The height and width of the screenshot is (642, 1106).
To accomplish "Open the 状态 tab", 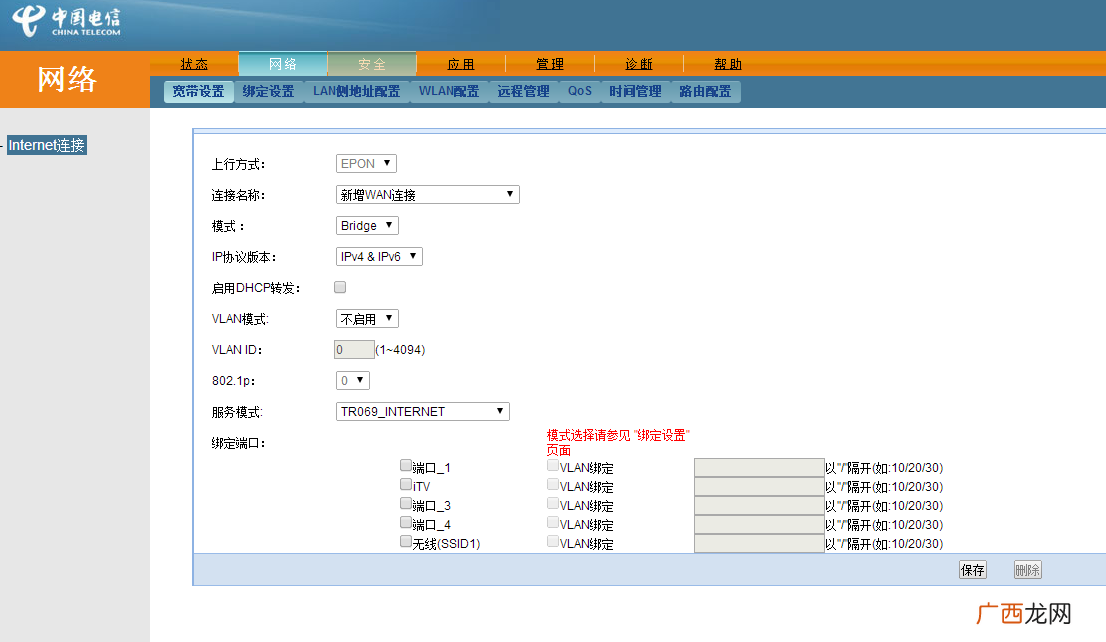I will pos(194,64).
